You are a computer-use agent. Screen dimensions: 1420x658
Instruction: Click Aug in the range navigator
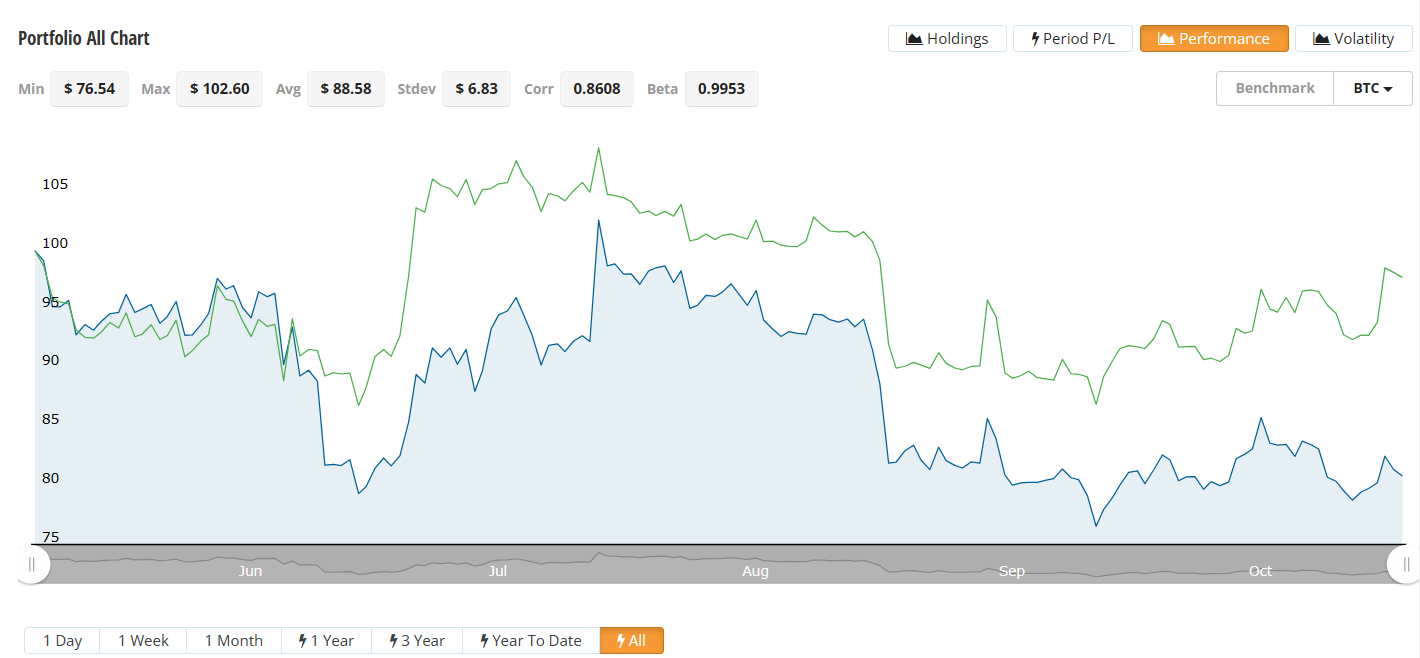(x=756, y=571)
